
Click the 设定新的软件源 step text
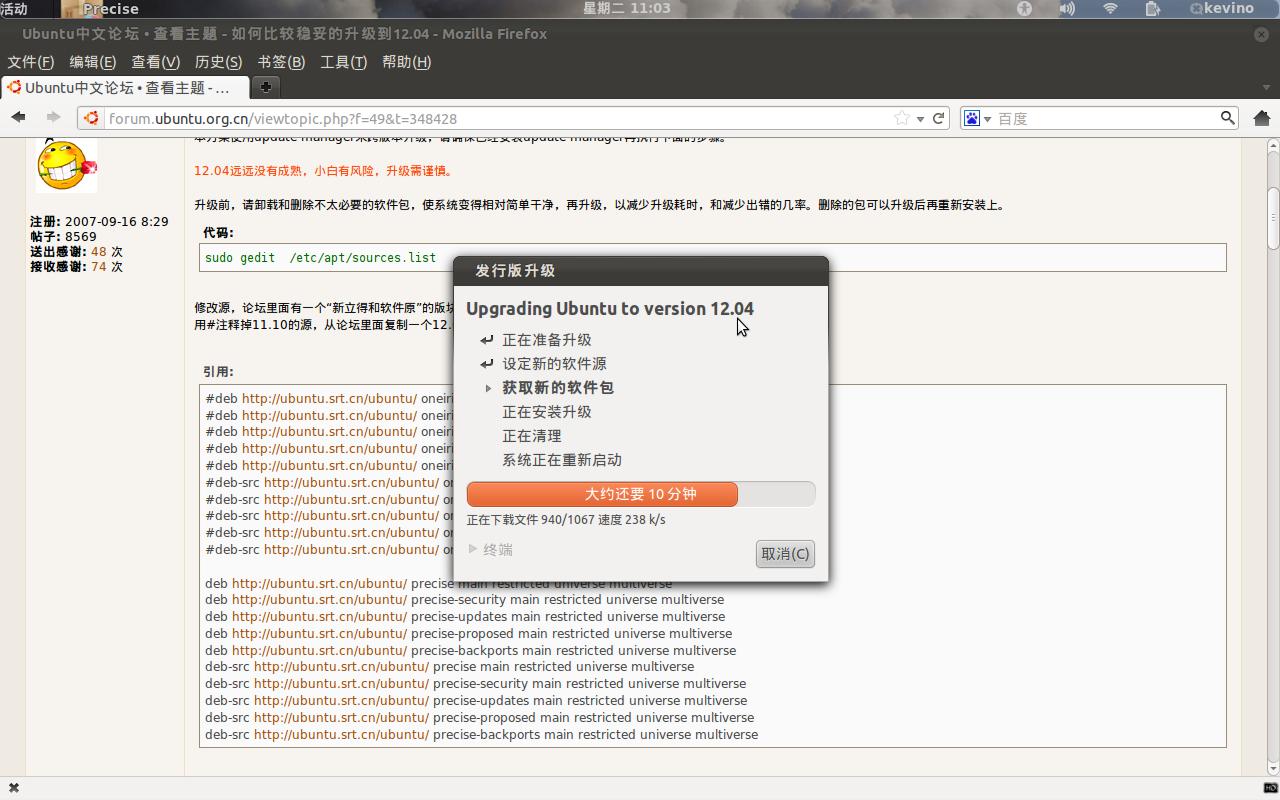click(x=554, y=364)
